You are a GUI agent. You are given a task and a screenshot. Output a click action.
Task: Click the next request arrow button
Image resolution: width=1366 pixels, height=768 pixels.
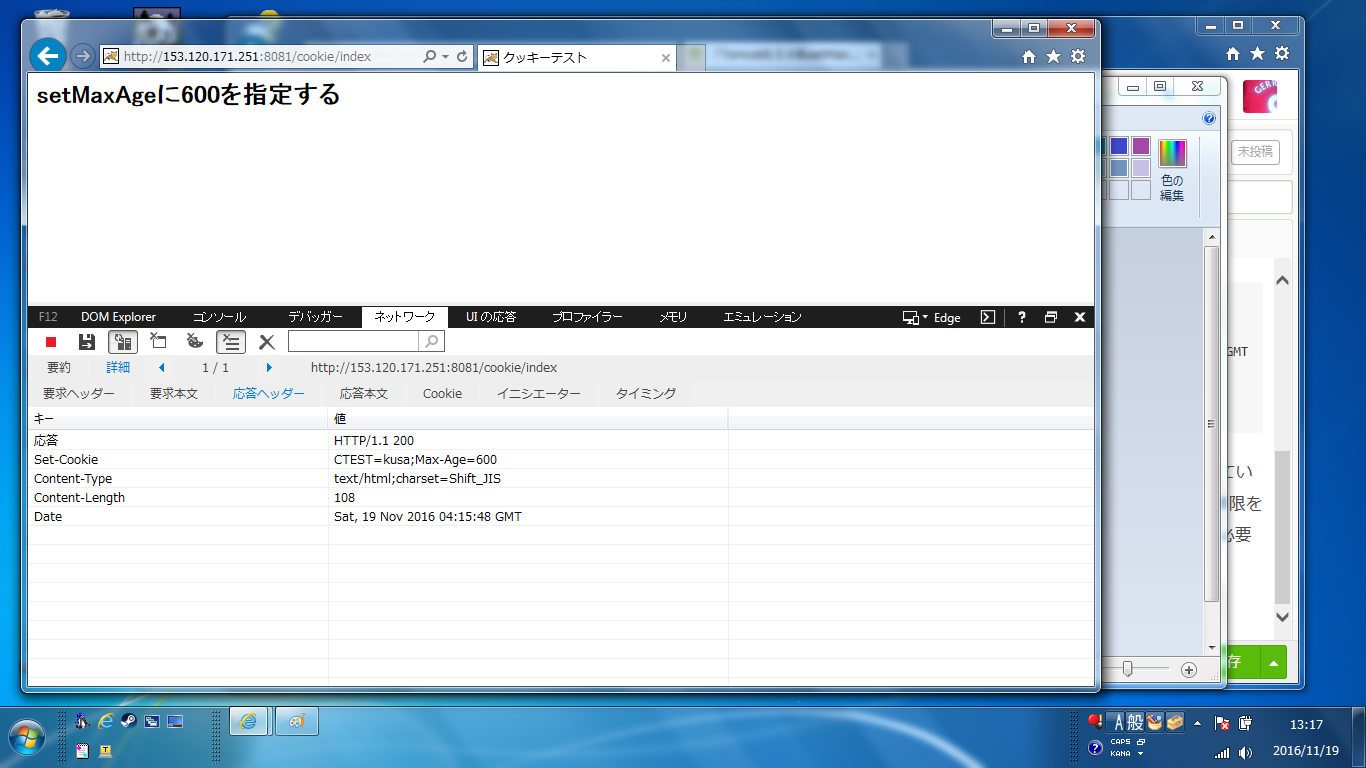[269, 367]
